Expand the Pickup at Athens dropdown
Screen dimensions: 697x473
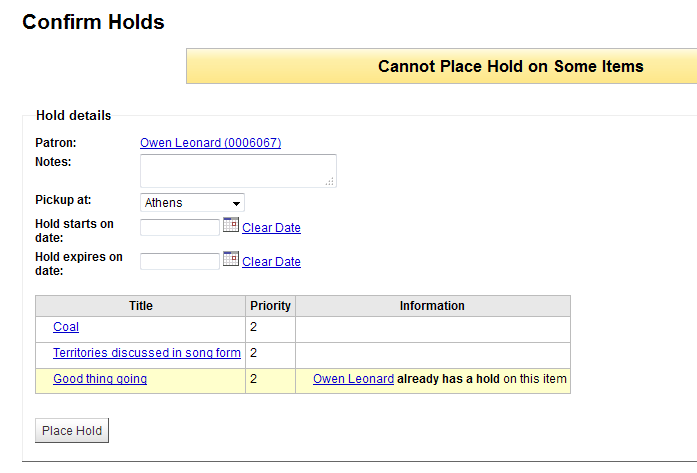click(192, 203)
